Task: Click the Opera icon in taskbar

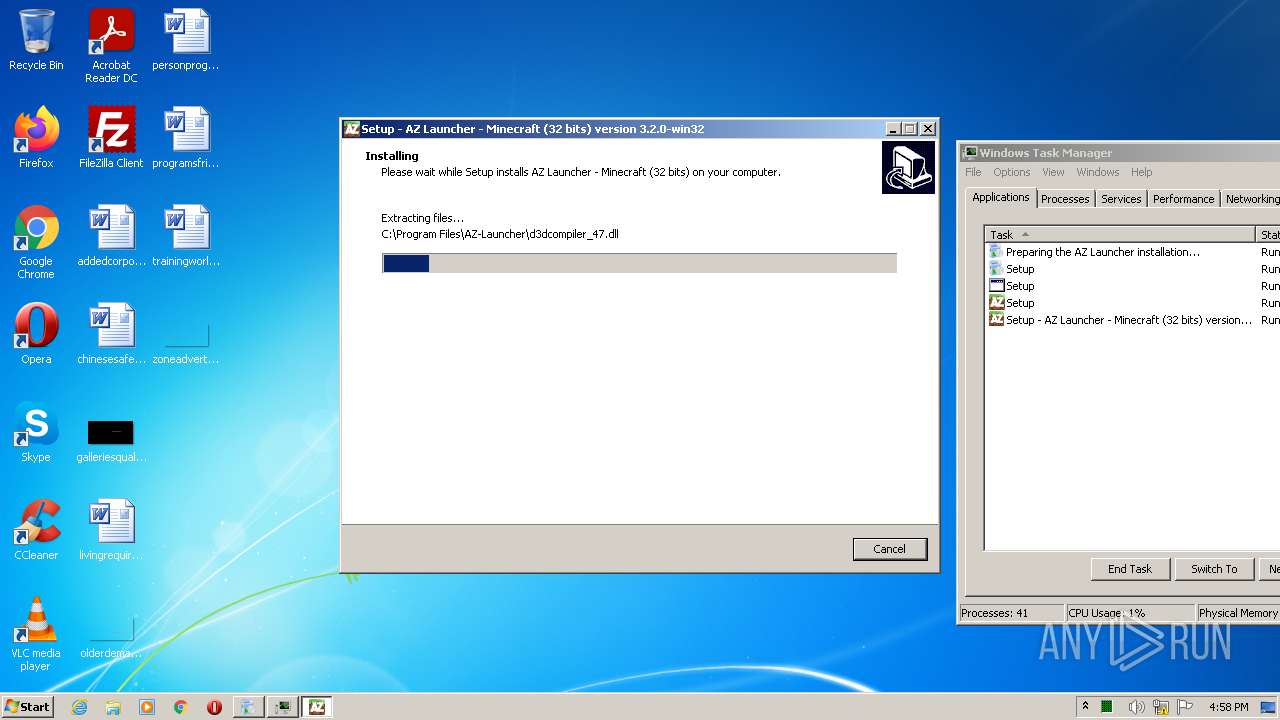Action: click(x=214, y=707)
